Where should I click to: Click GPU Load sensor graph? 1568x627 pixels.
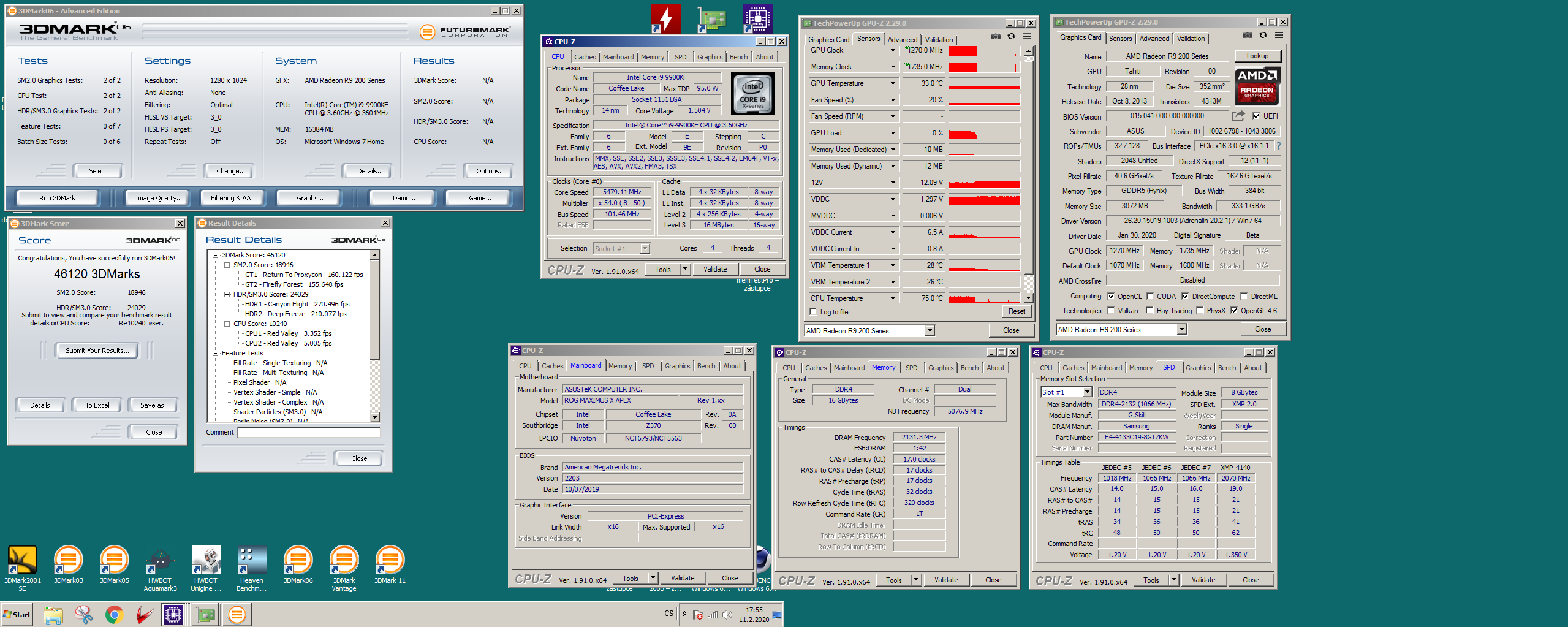tap(984, 133)
